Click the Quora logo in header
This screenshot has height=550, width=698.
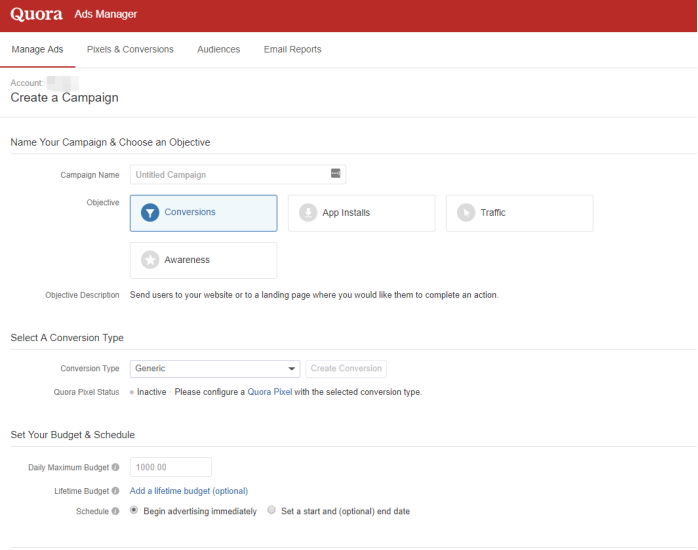click(x=36, y=15)
